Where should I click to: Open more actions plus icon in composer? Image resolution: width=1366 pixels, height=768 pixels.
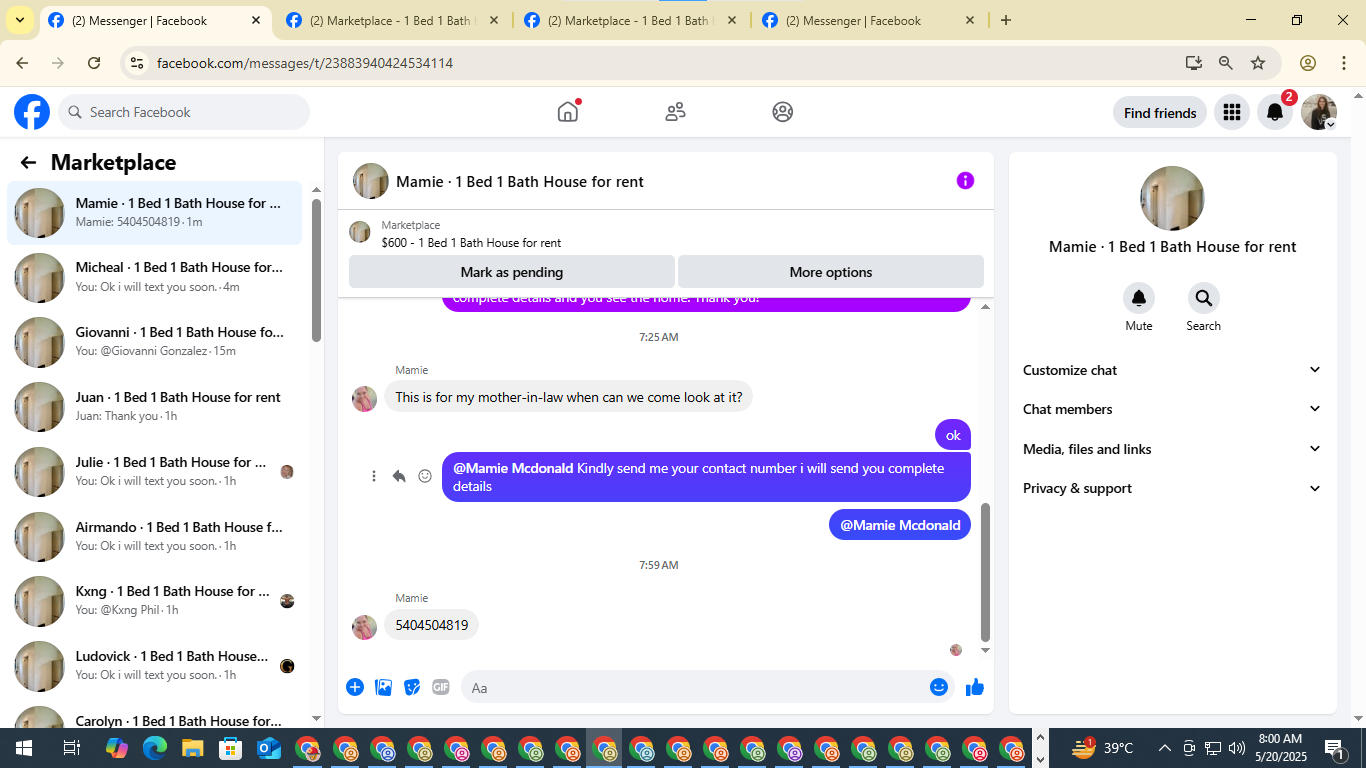click(355, 687)
